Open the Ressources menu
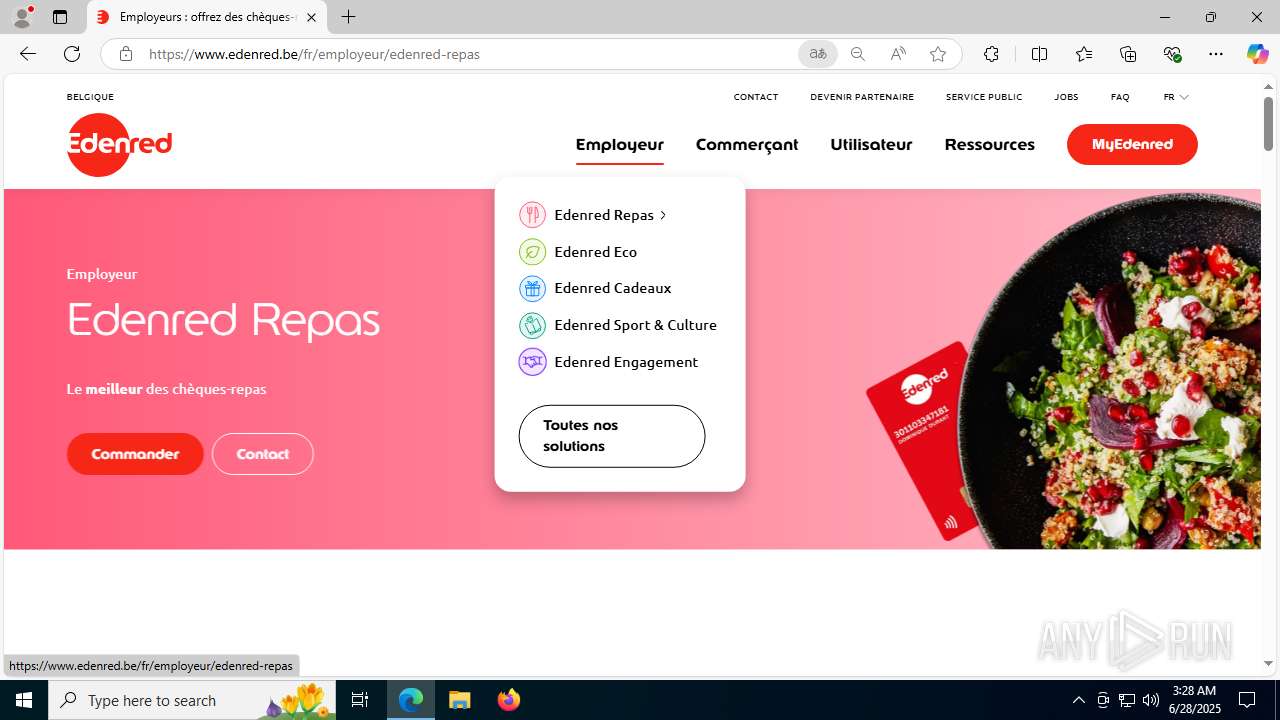This screenshot has height=720, width=1280. (x=990, y=145)
